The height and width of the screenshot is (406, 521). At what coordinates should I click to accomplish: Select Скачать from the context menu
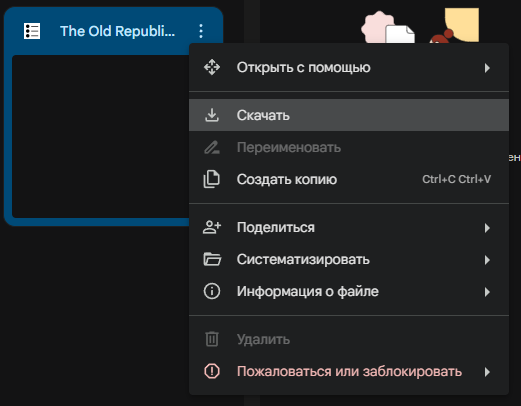click(x=349, y=115)
